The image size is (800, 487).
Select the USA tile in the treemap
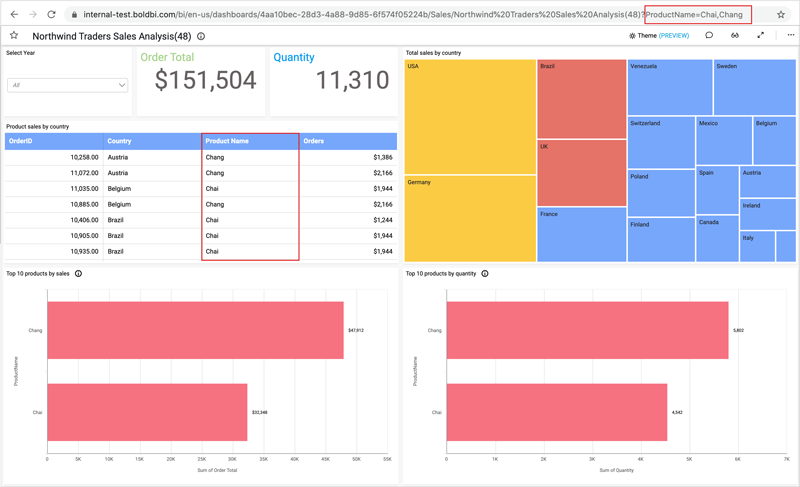click(x=470, y=115)
